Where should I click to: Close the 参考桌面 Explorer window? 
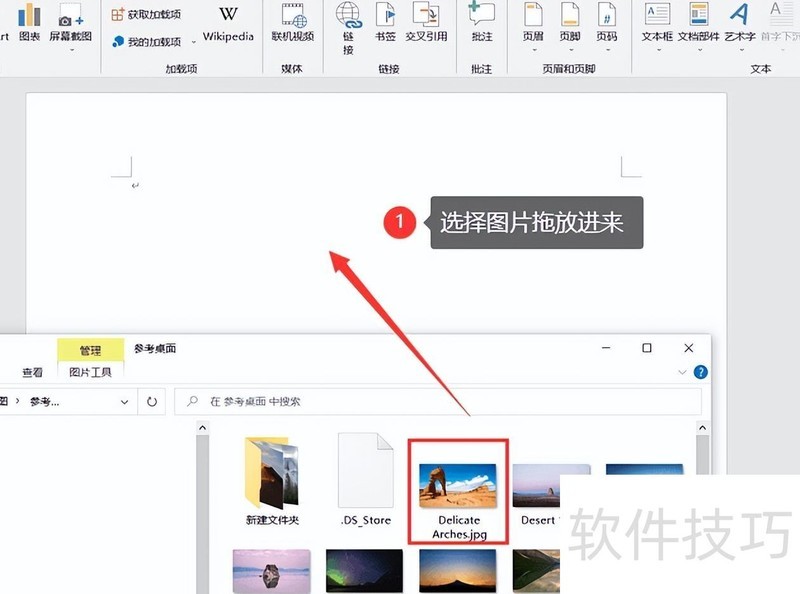[x=688, y=348]
